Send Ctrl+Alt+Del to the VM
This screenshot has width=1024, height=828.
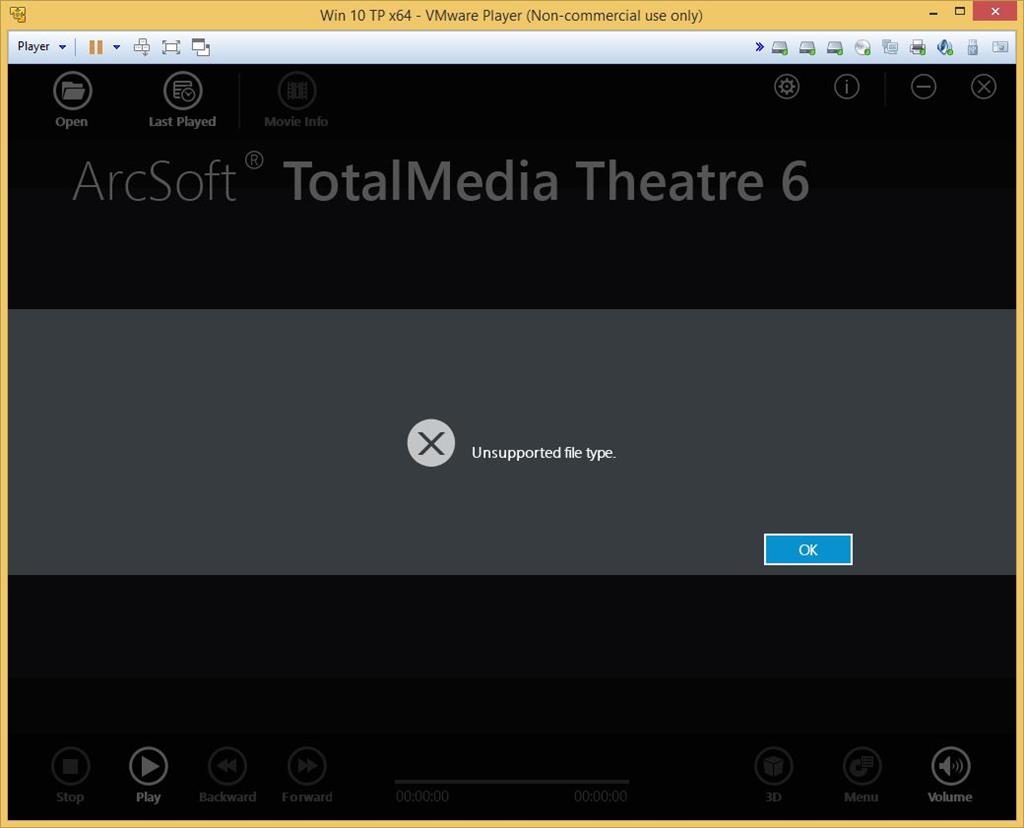[142, 47]
